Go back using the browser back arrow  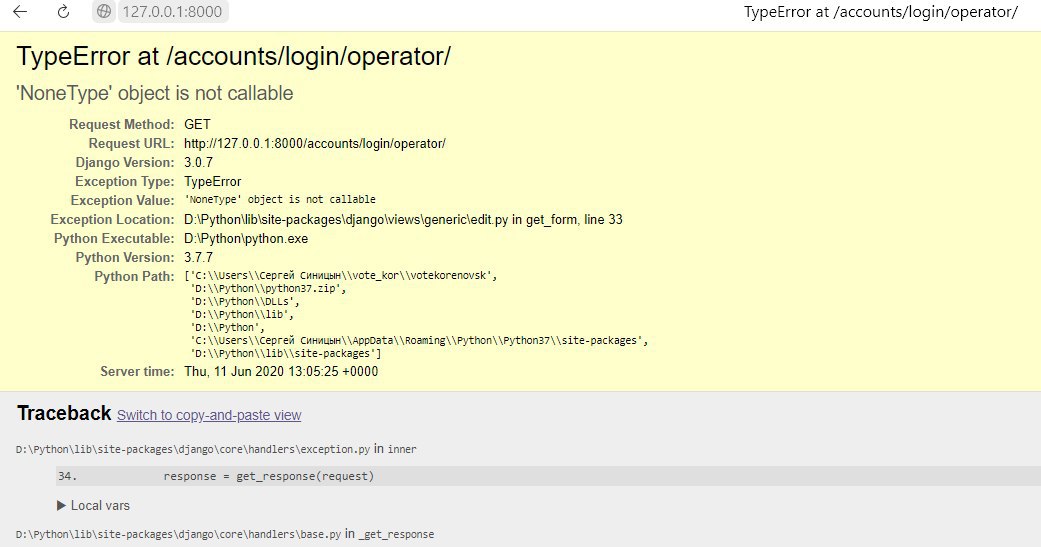pyautogui.click(x=20, y=11)
